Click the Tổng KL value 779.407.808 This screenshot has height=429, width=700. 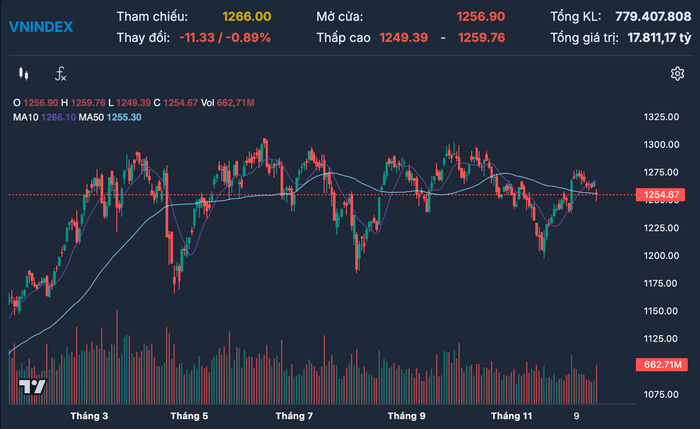(653, 17)
